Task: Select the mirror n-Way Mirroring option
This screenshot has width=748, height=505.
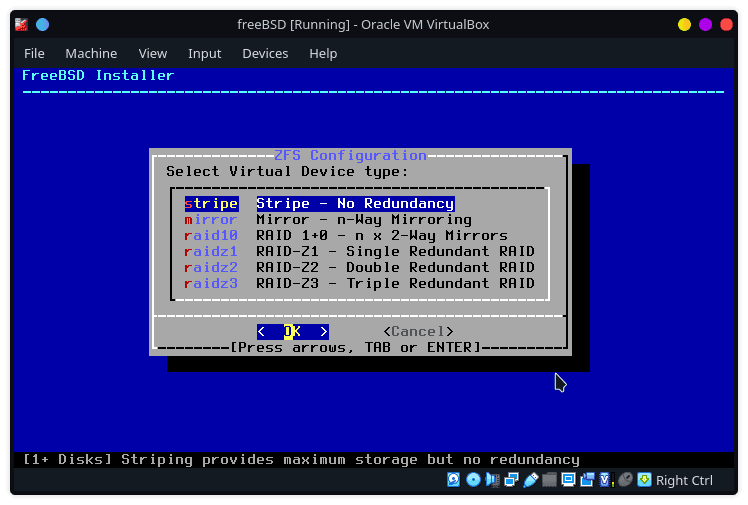Action: [328, 220]
